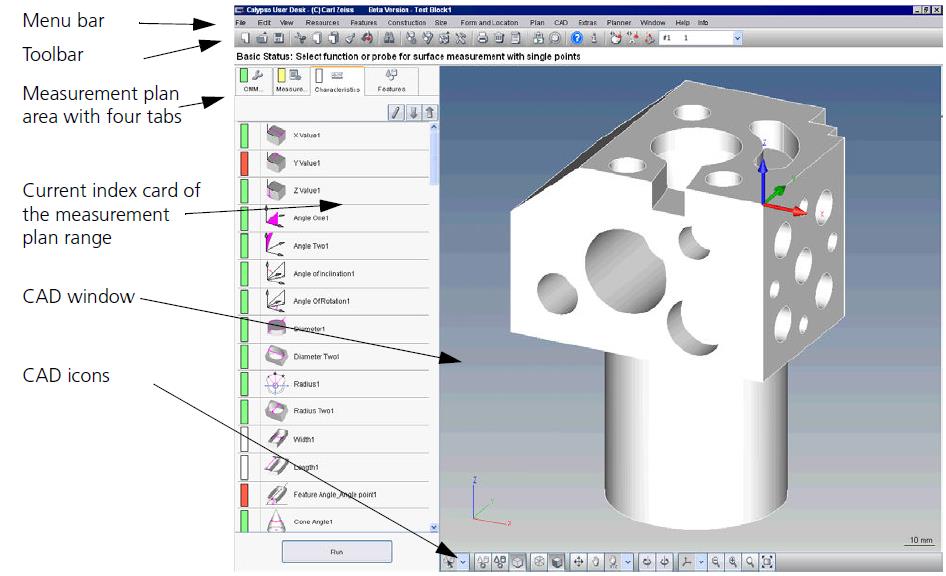Click the round clock toolbar icon
The height and width of the screenshot is (576, 946).
(554, 38)
